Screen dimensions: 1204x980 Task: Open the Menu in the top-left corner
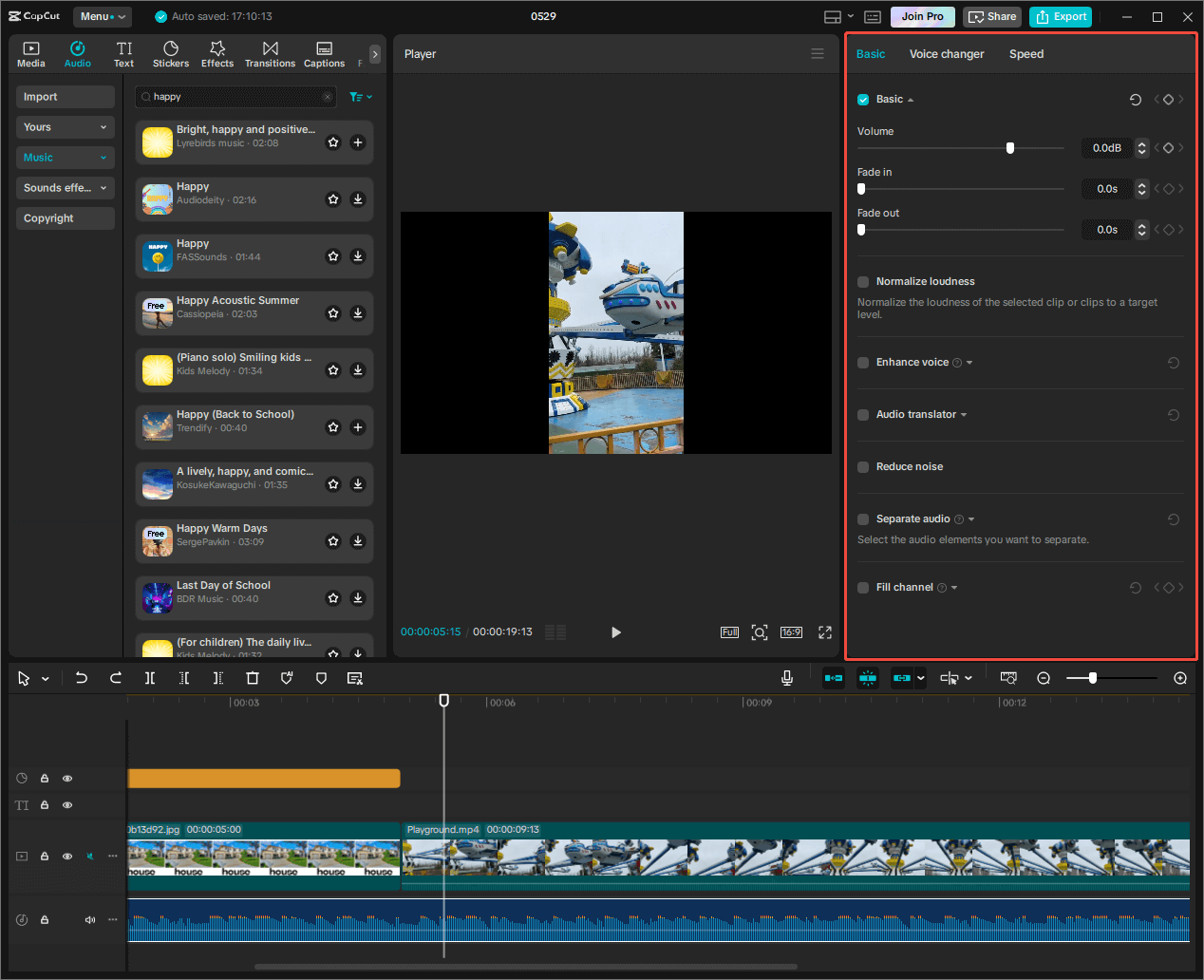pos(102,16)
